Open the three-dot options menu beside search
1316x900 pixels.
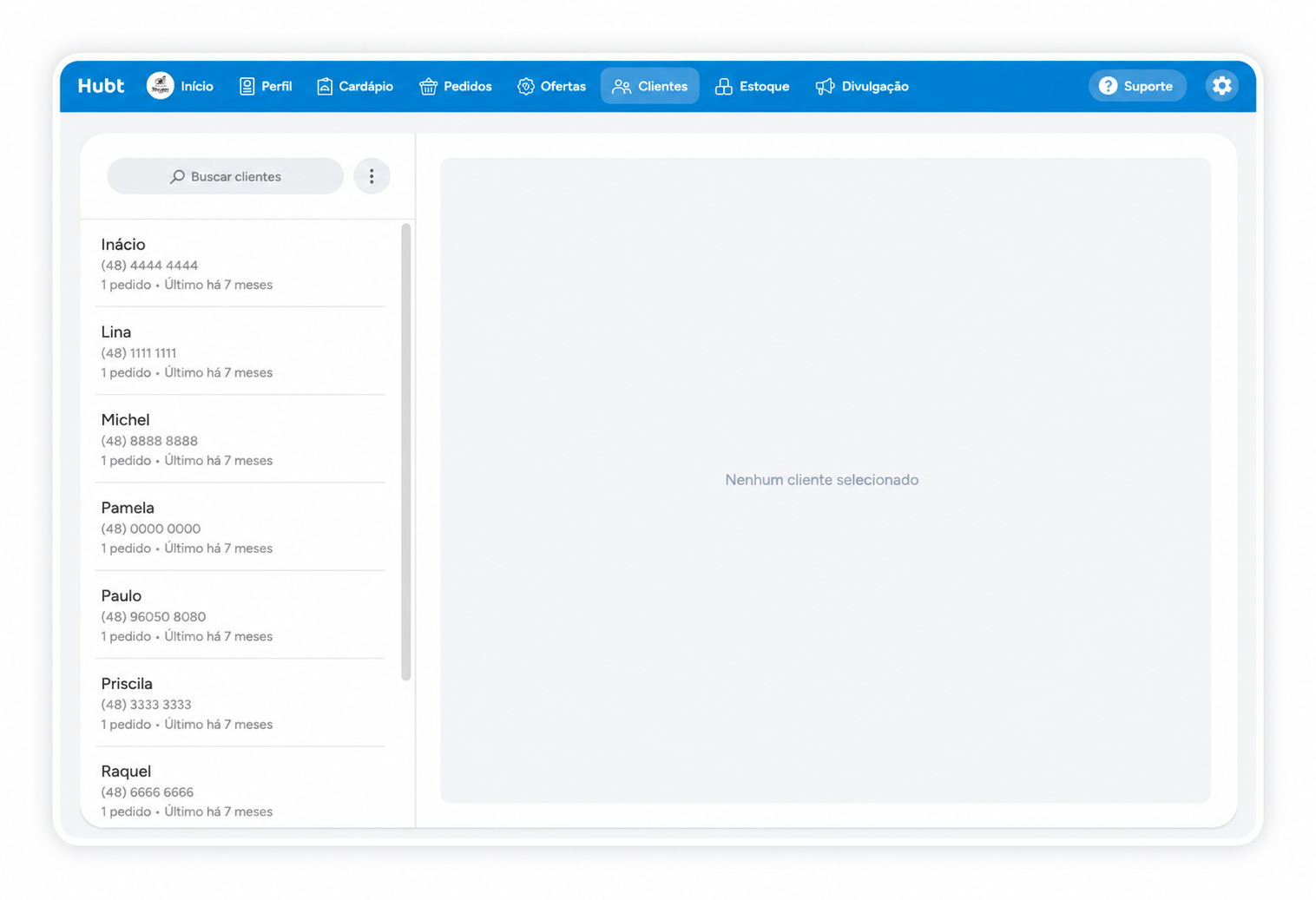[372, 176]
